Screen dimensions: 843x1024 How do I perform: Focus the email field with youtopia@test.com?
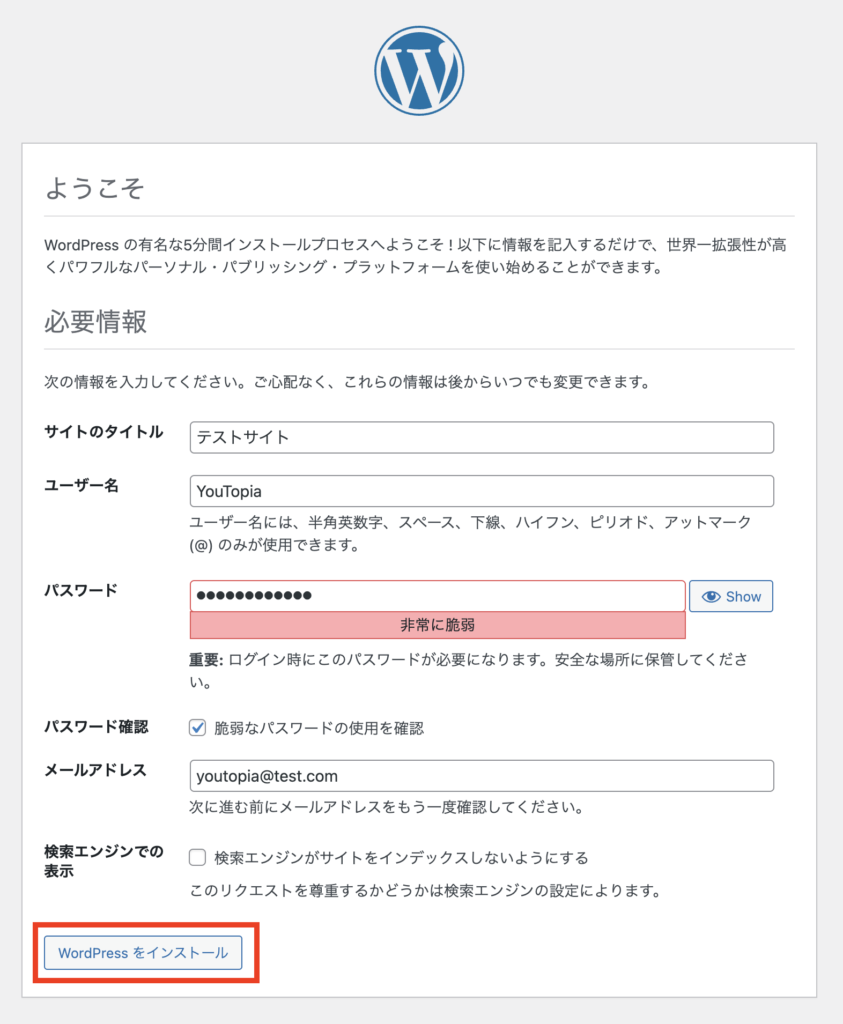(482, 776)
